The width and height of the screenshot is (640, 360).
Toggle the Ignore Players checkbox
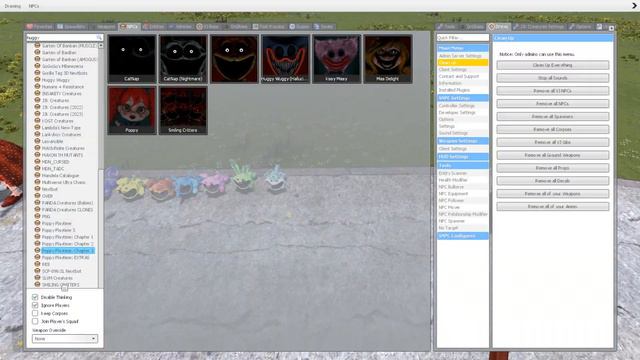point(35,305)
